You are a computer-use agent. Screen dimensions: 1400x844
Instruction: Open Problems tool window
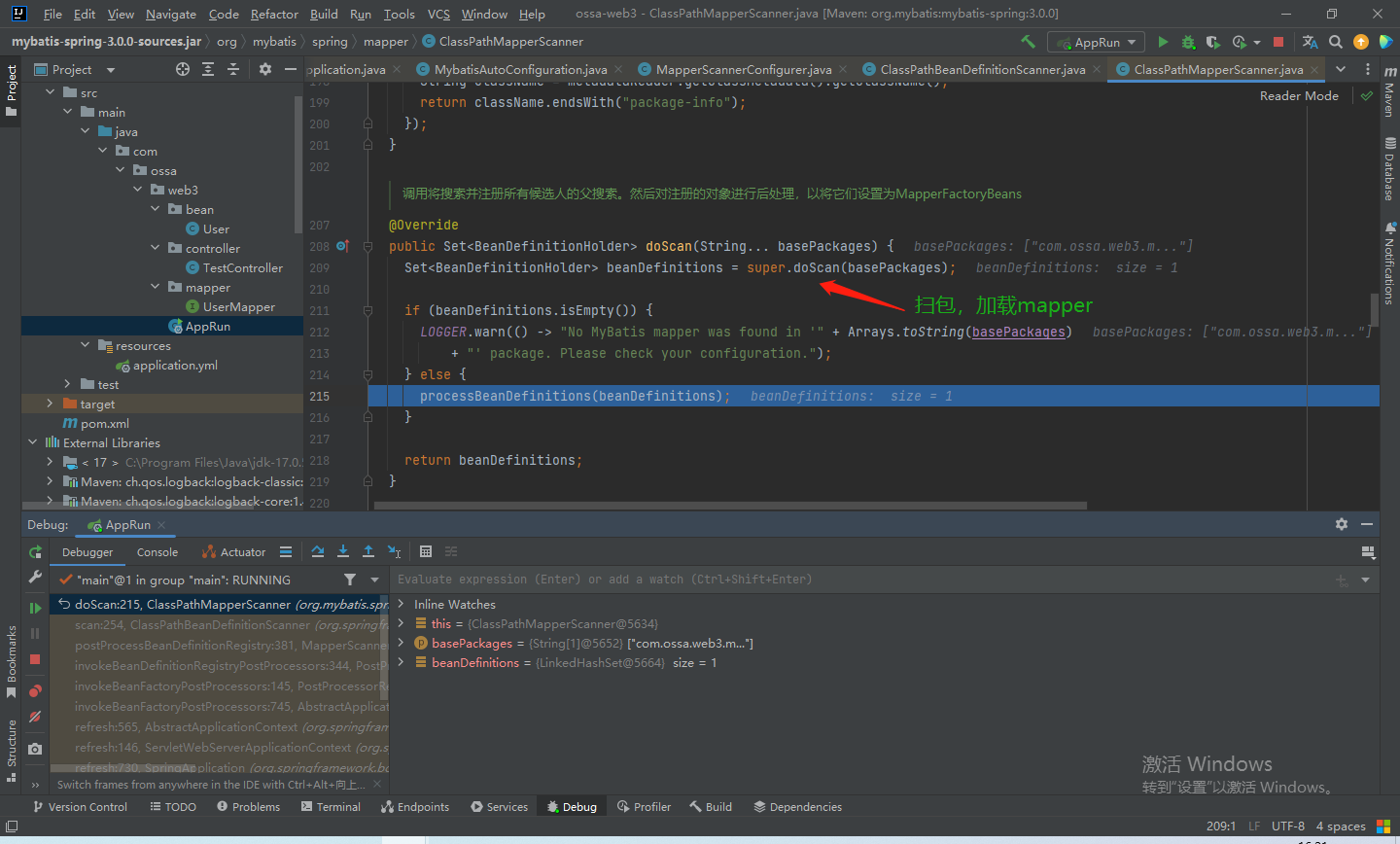(248, 806)
